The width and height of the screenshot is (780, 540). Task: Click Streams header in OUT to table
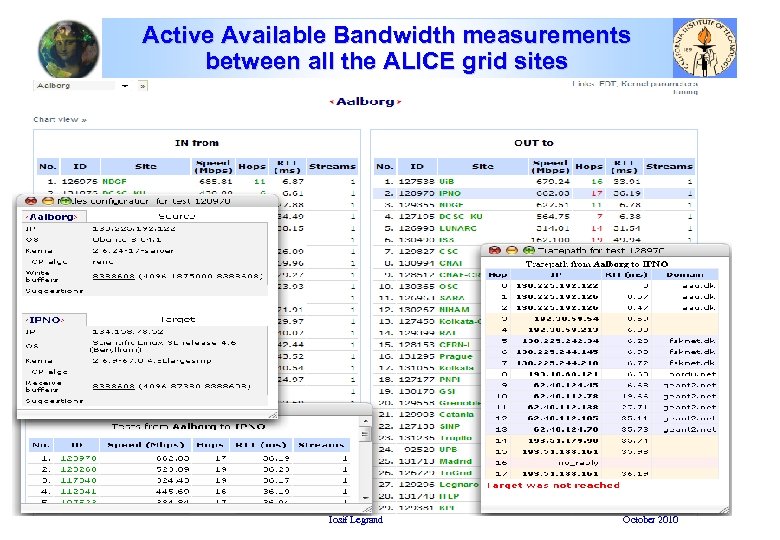669,167
